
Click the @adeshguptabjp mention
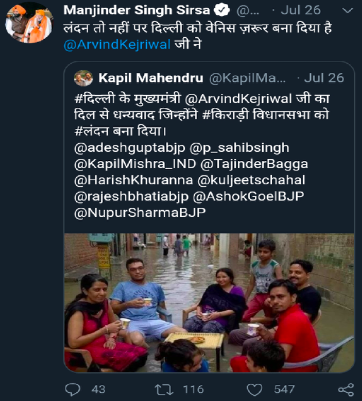(x=130, y=148)
